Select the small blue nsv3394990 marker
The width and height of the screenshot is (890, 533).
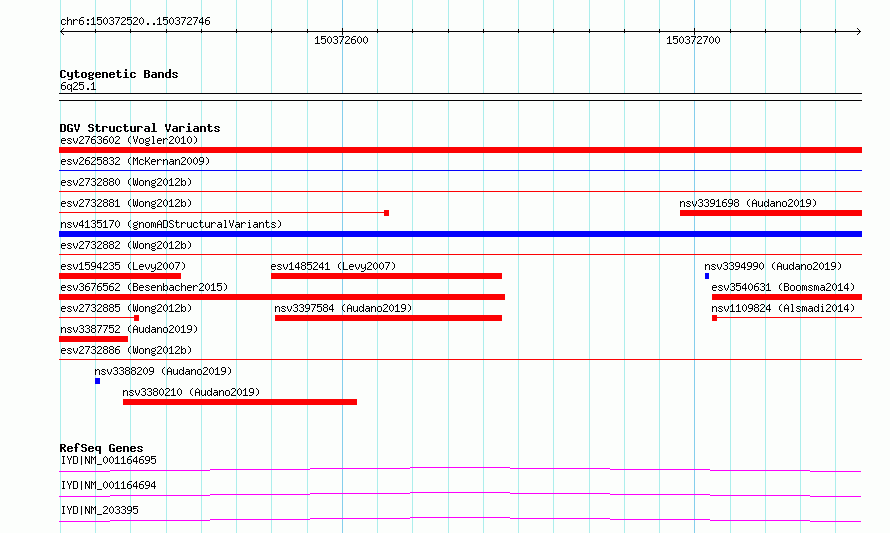[707, 276]
